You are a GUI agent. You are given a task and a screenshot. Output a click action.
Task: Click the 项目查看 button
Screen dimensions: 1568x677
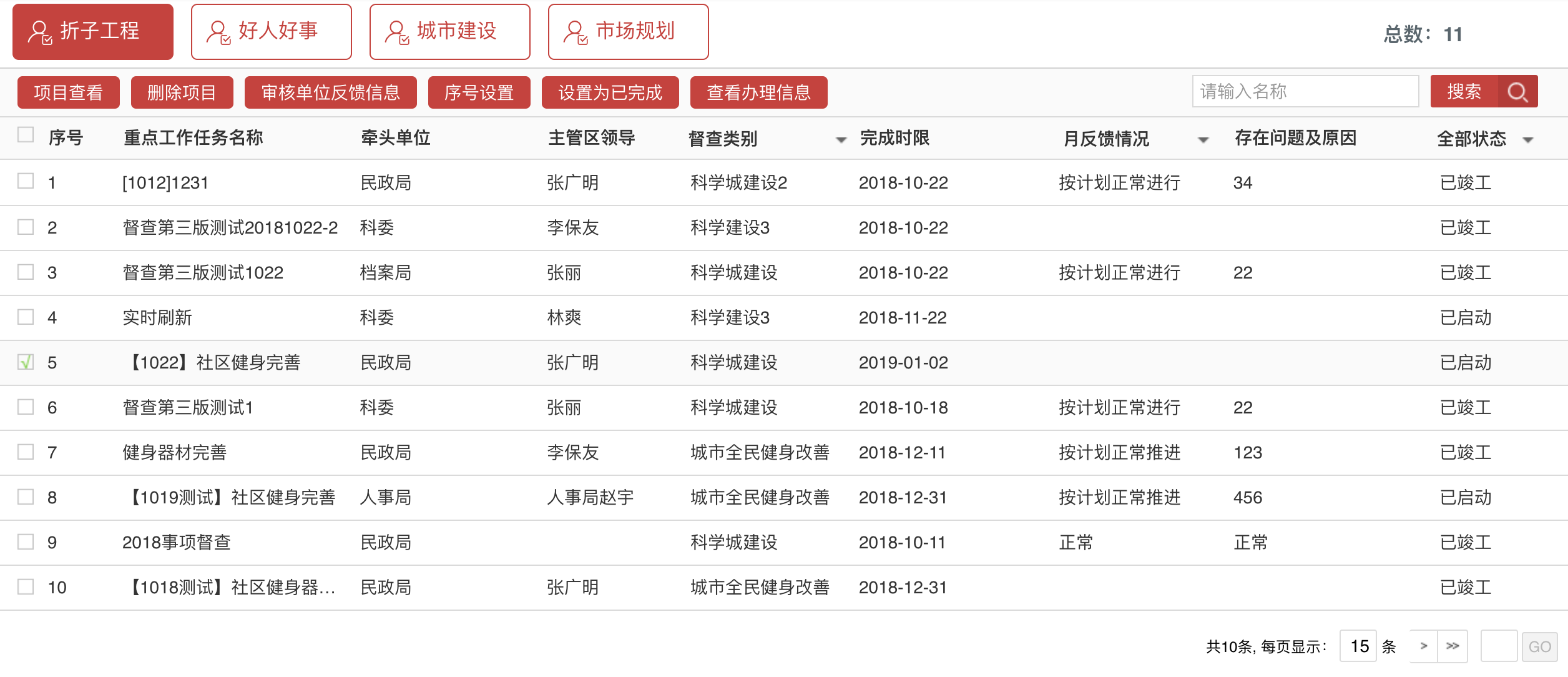click(x=68, y=92)
